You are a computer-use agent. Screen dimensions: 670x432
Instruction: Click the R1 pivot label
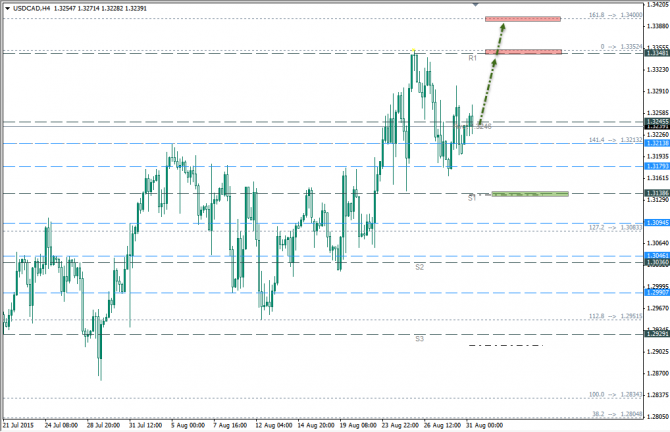pos(472,58)
